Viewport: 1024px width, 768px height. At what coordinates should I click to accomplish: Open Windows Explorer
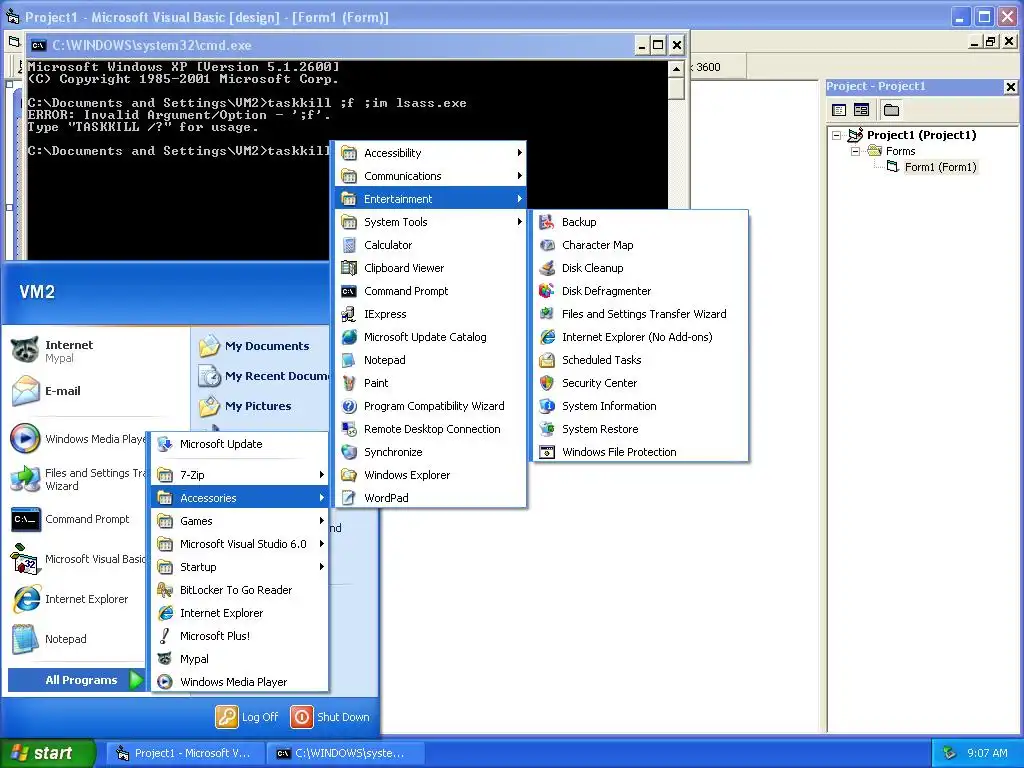point(431,475)
